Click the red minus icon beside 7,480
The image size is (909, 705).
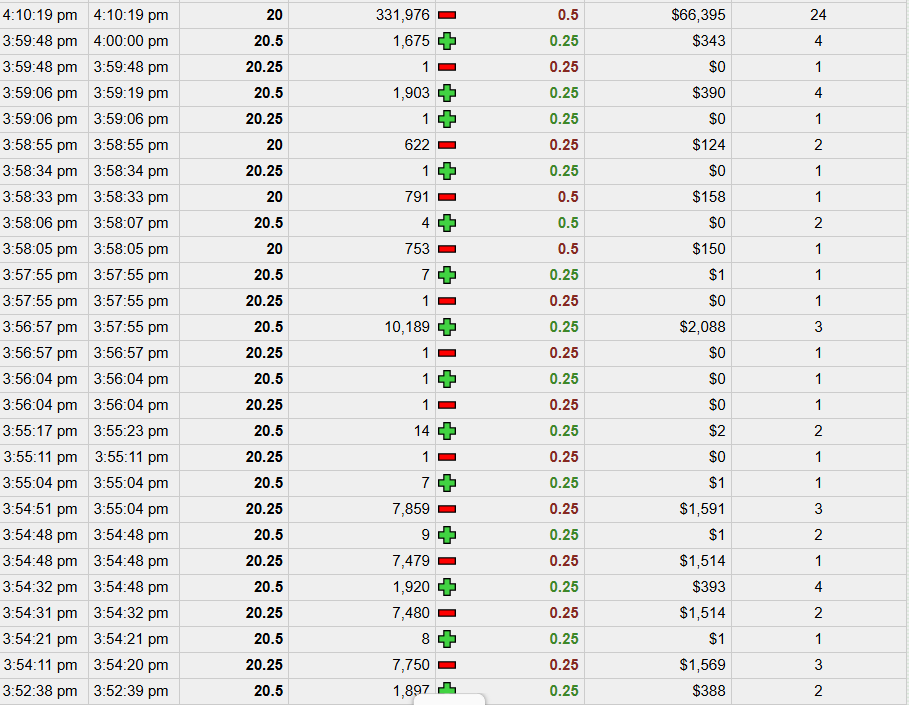pyautogui.click(x=447, y=613)
